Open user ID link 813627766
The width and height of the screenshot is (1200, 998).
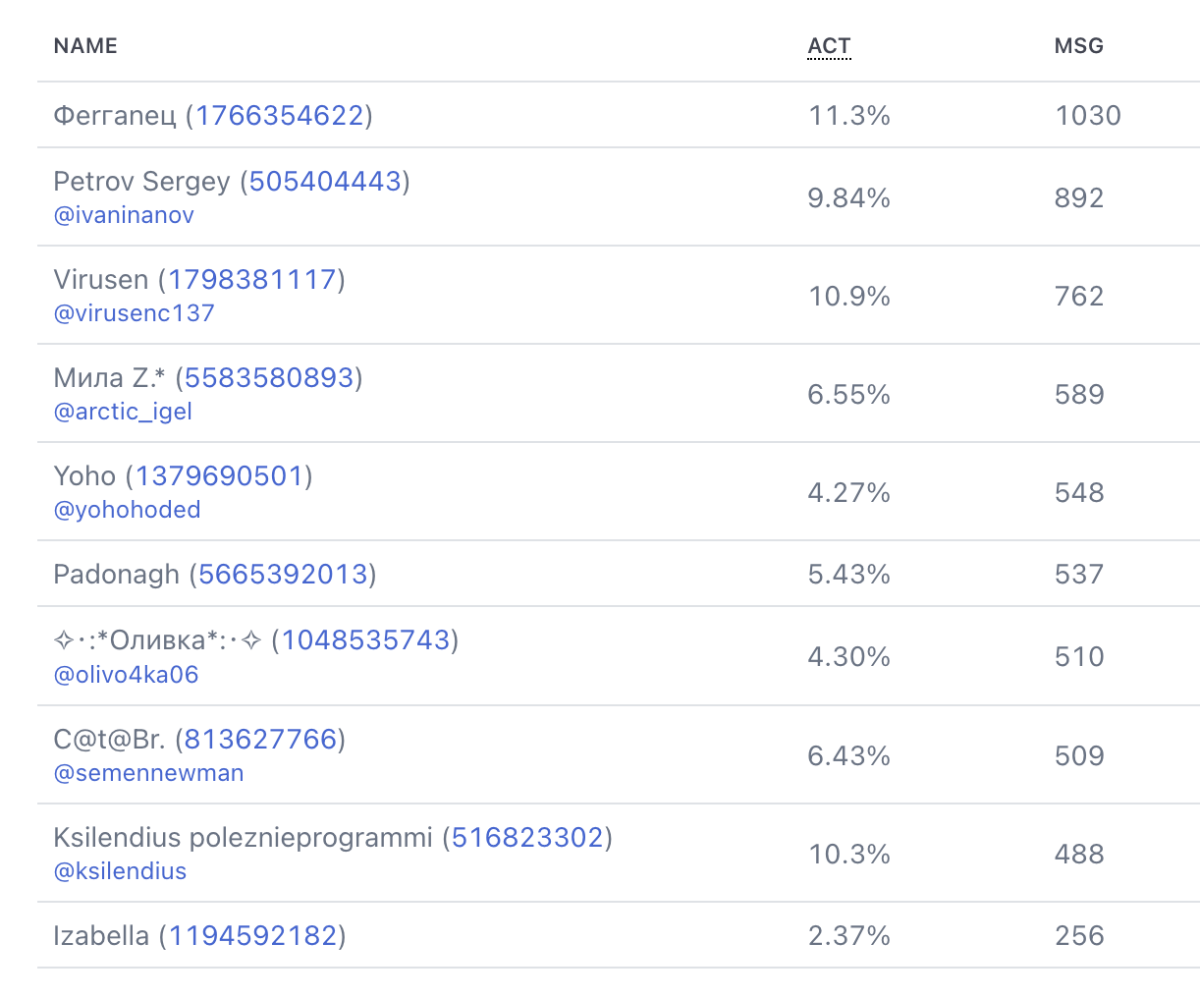coord(260,740)
